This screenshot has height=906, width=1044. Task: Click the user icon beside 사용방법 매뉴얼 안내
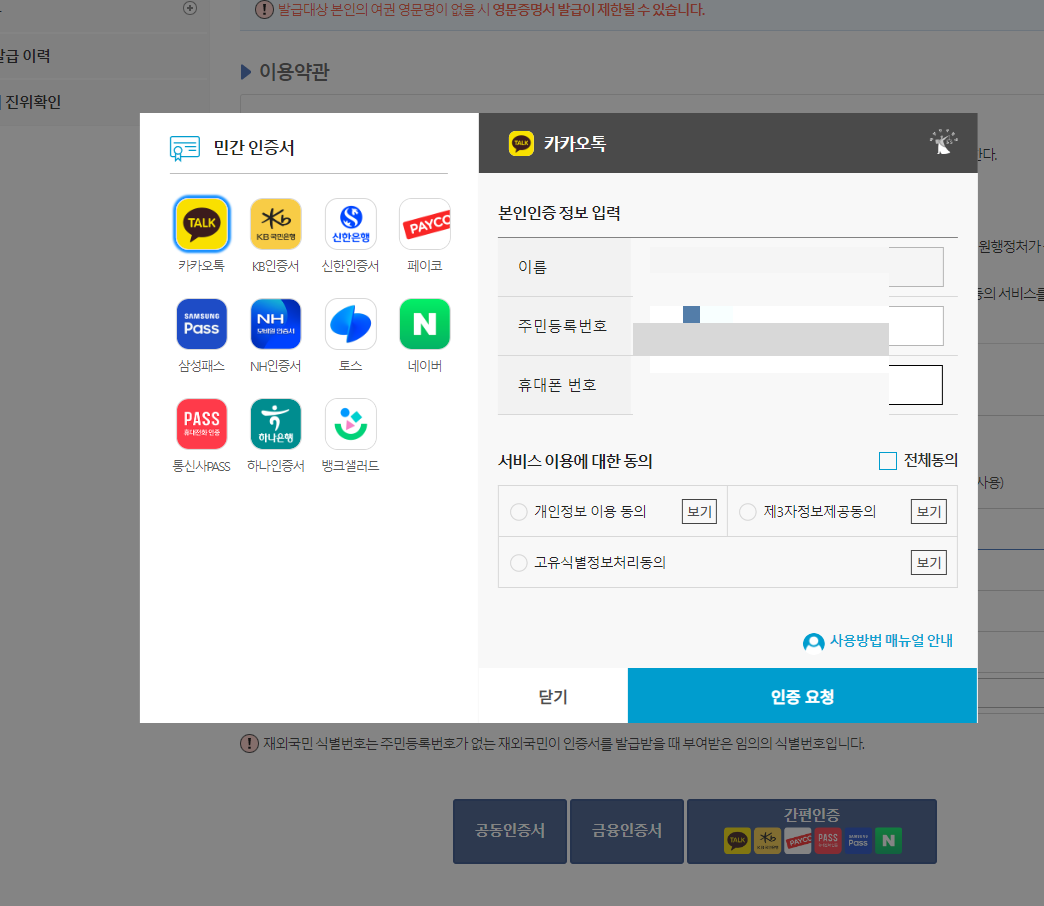tap(814, 642)
